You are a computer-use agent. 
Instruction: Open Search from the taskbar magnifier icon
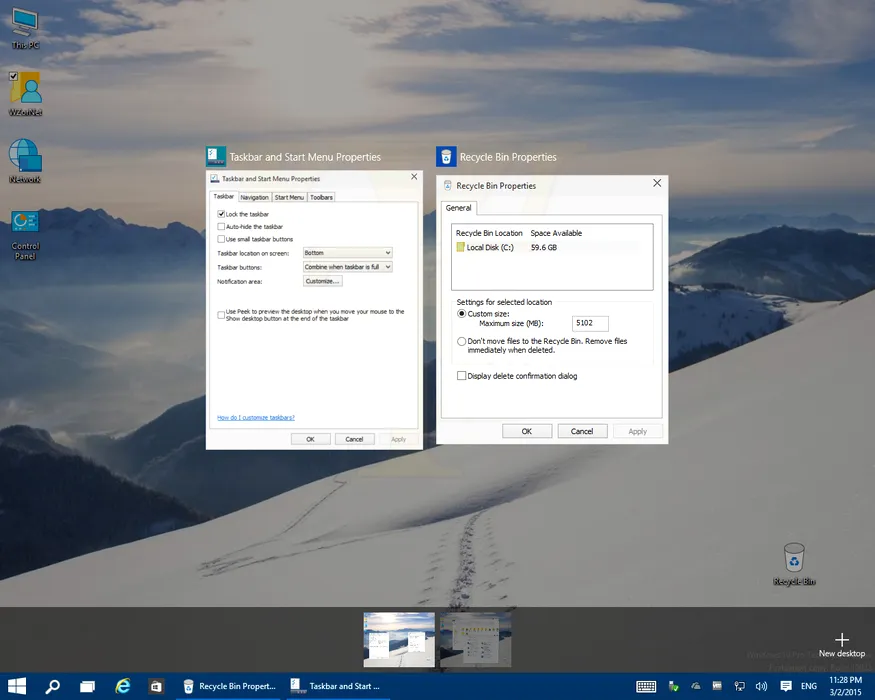coord(52,686)
